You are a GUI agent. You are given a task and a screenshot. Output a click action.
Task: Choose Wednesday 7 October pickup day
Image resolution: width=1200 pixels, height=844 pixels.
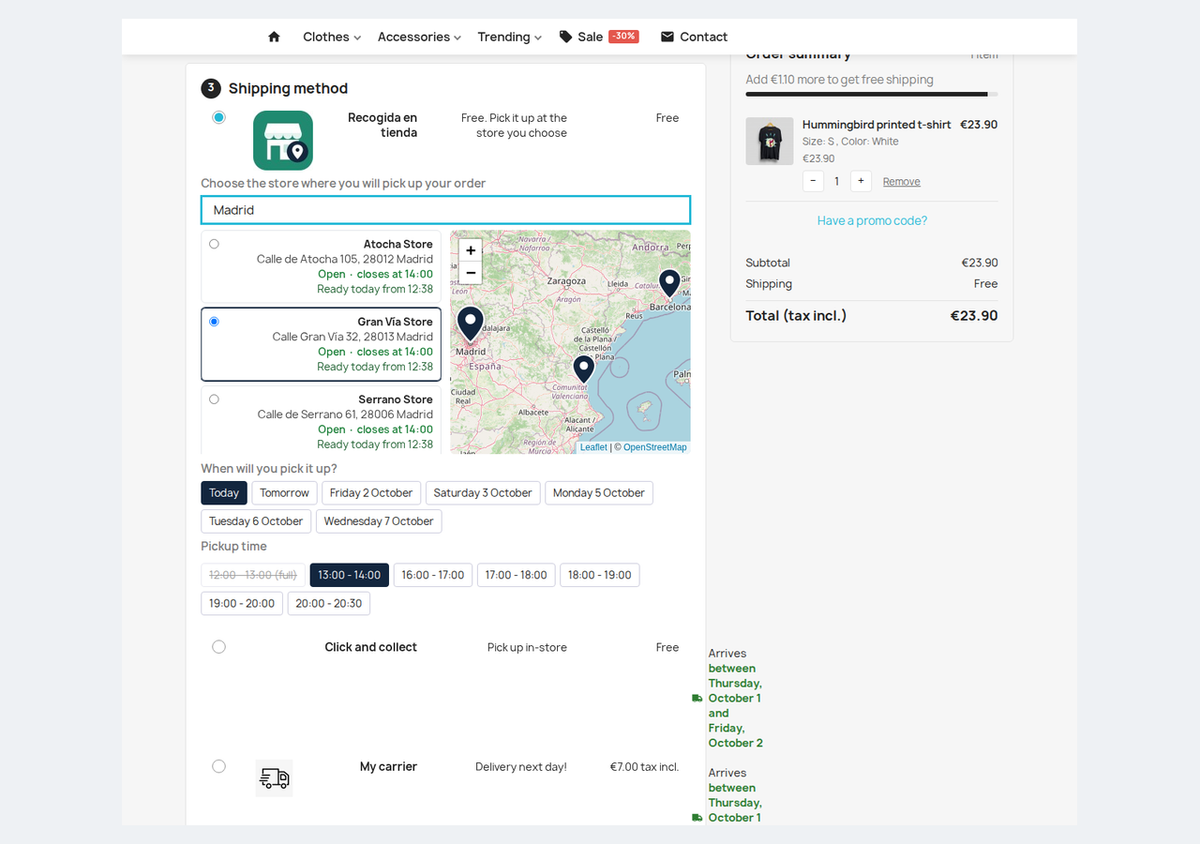coord(379,521)
